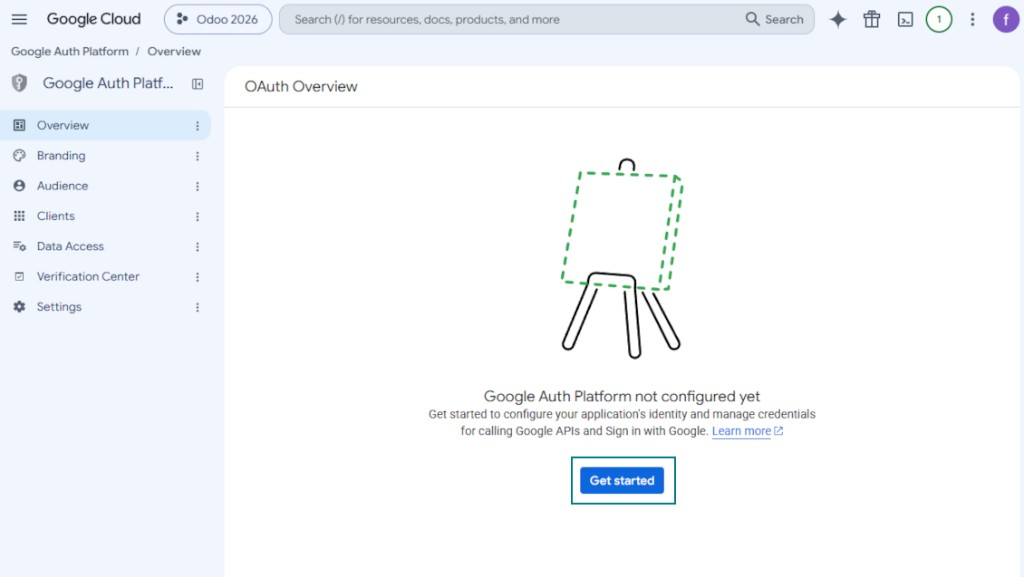
Task: Click the Verification Center checkbox icon
Action: point(20,277)
